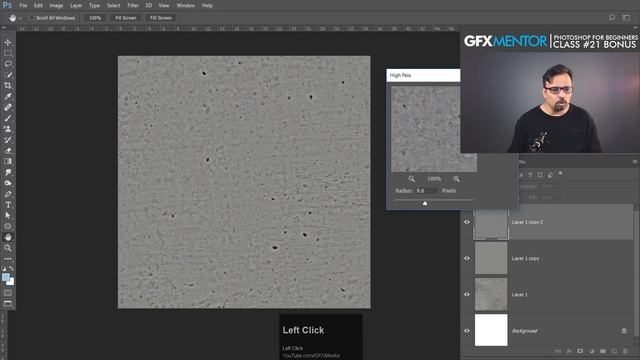Screen dimensions: 640x360
Task: Click the delete layer trash icon
Action: tap(625, 351)
